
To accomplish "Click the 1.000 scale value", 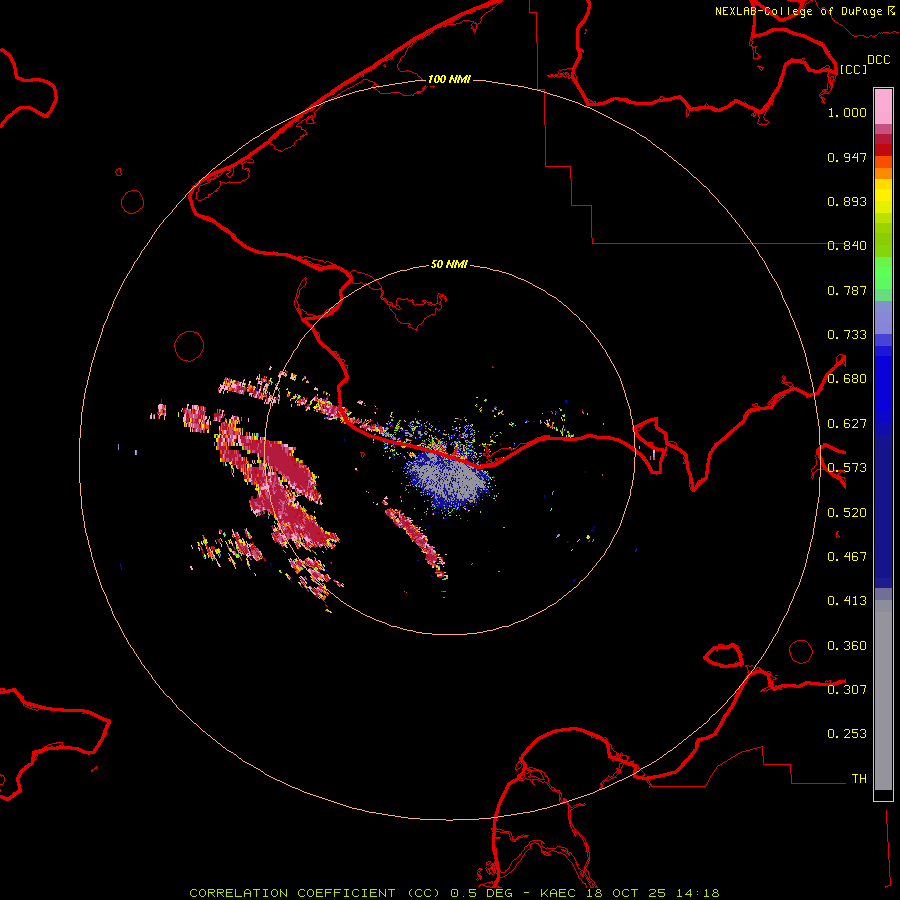I will pyautogui.click(x=847, y=112).
